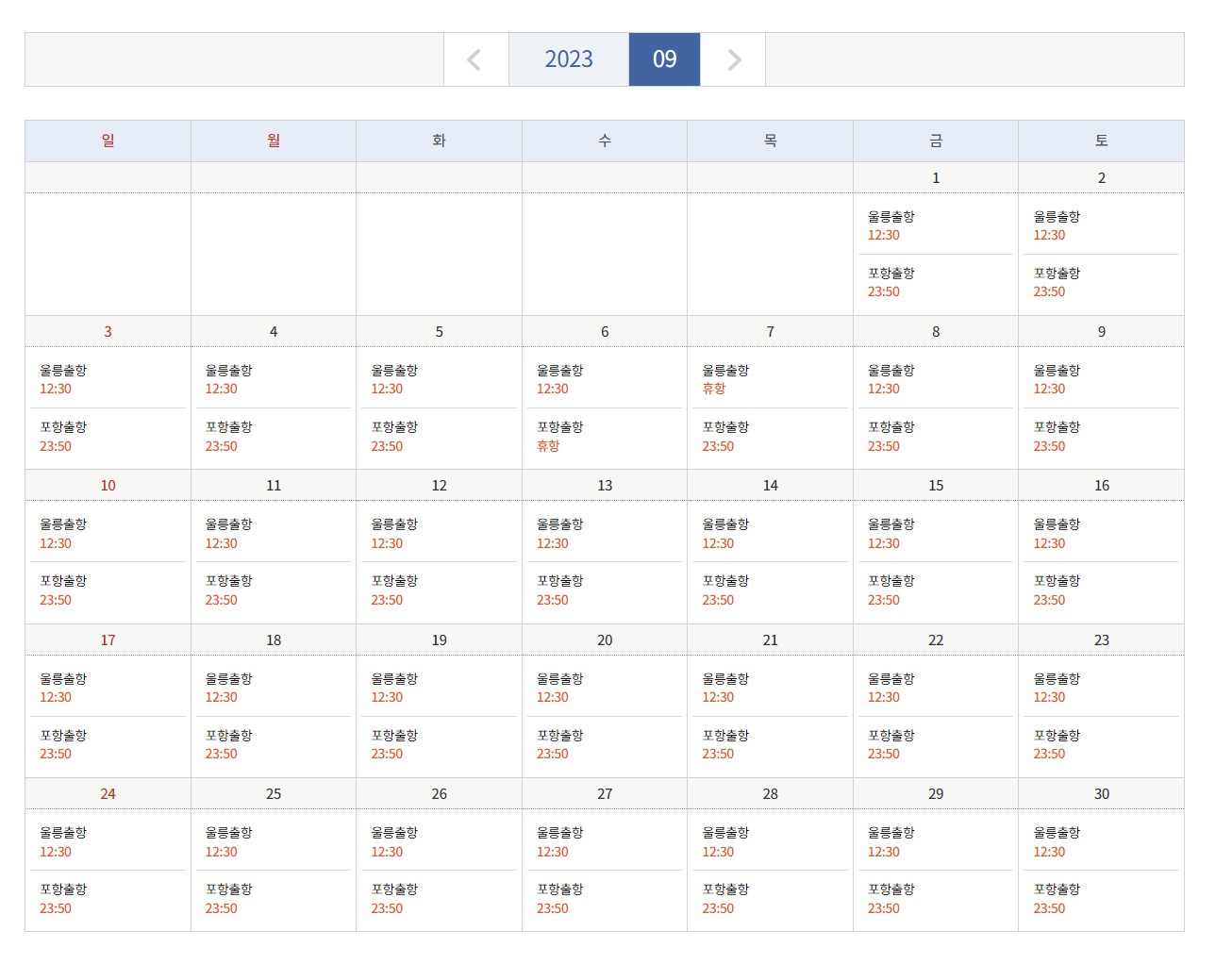This screenshot has width=1232, height=964.
Task: Click 포항출항 23:50 time on the 16th
Action: pyautogui.click(x=1049, y=600)
